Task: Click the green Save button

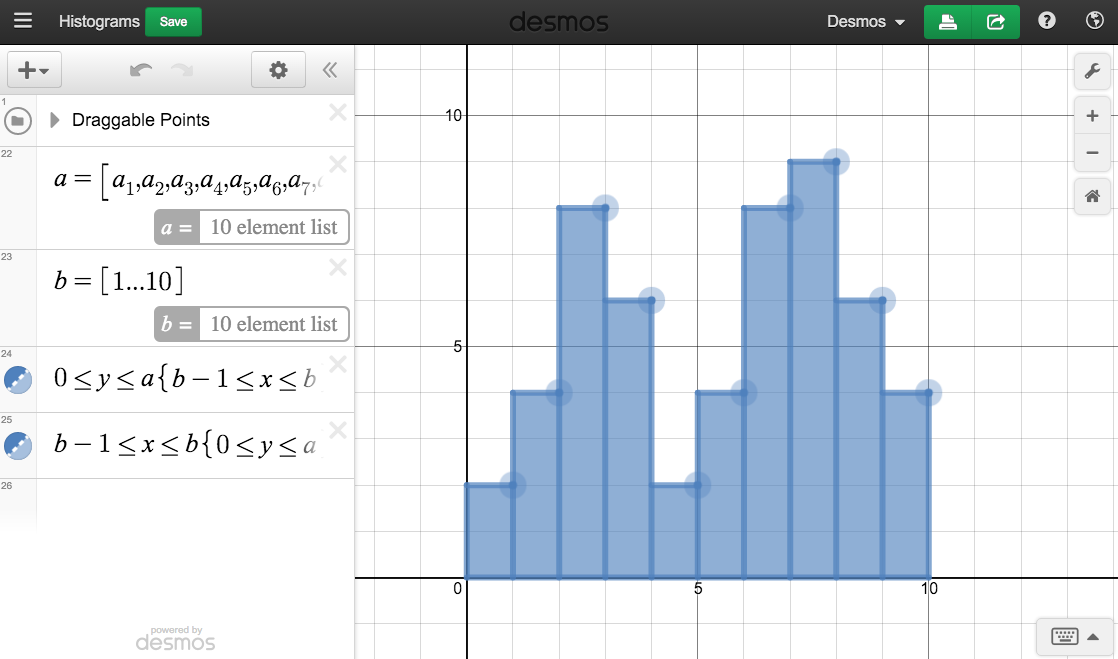Action: coord(173,22)
